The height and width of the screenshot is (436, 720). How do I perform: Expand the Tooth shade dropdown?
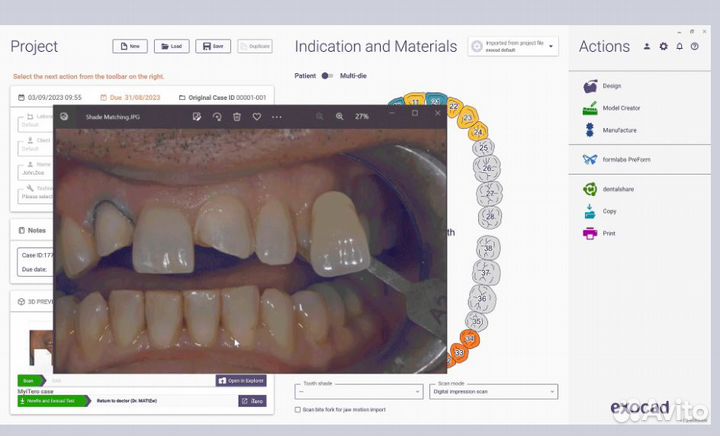click(359, 392)
